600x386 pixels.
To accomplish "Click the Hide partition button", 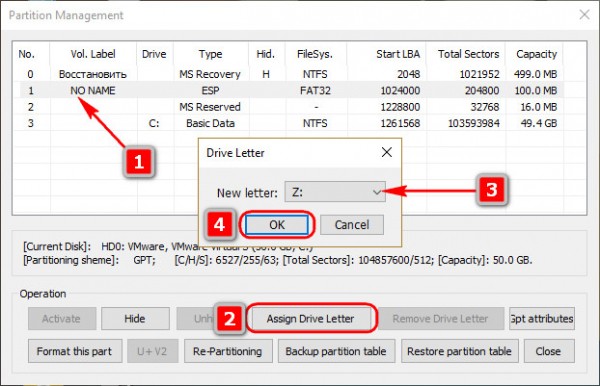I will tap(135, 318).
